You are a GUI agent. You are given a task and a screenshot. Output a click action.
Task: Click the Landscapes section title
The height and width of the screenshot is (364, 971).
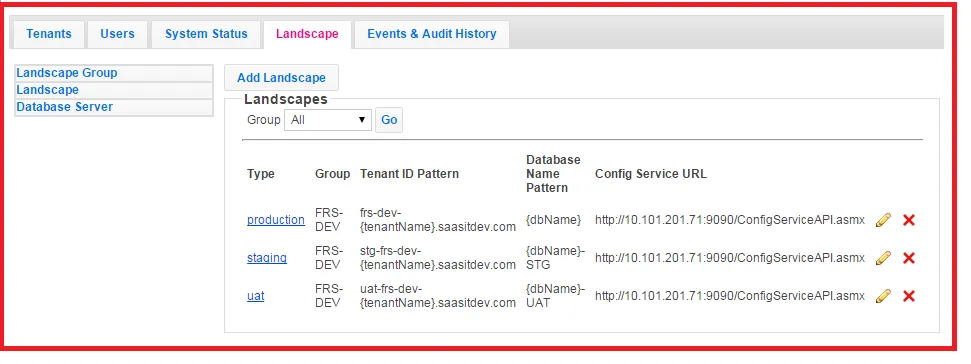tap(285, 99)
